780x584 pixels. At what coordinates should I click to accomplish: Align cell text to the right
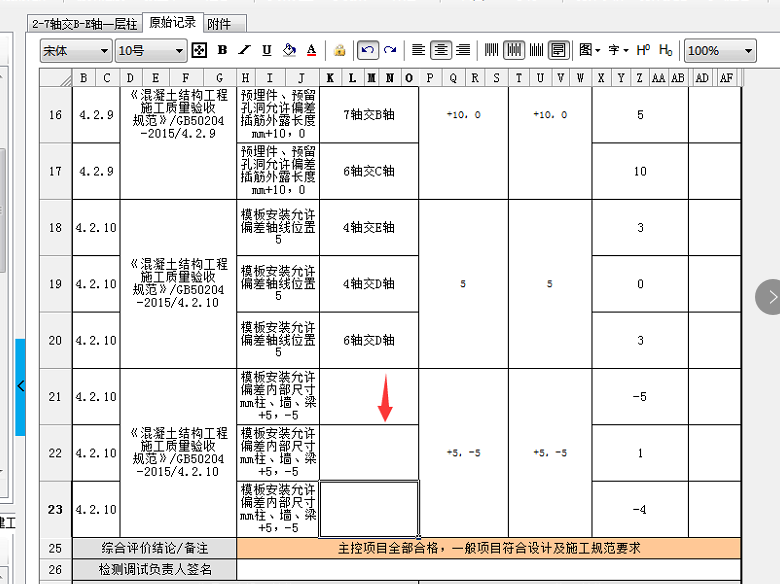462,50
